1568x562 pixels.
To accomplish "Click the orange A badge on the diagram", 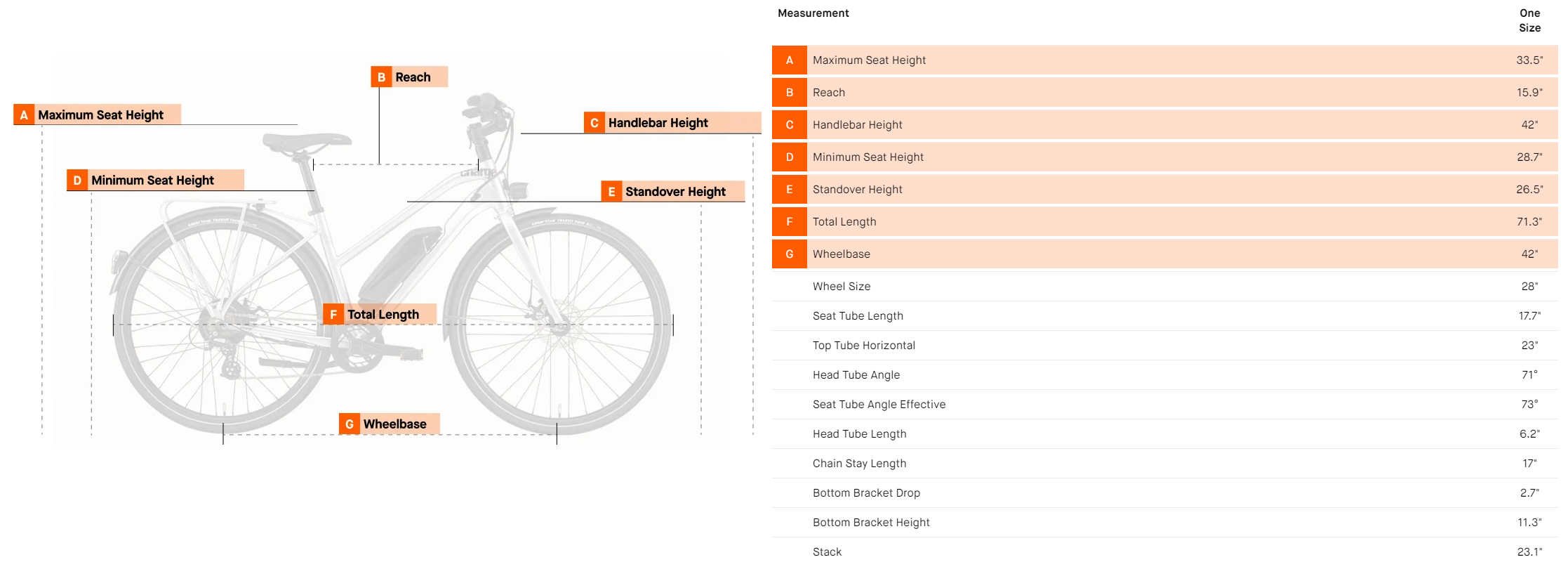I will 24,115.
